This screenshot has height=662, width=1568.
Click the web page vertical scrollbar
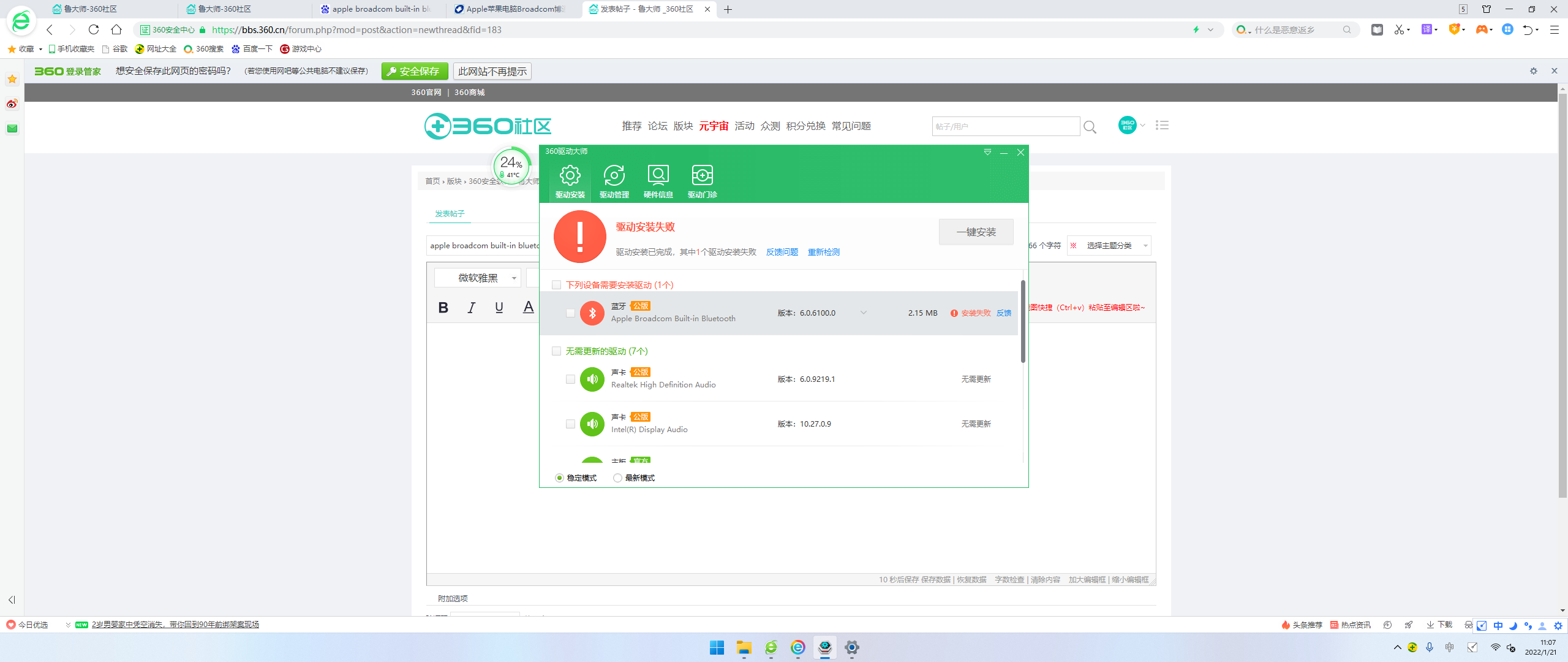click(x=1562, y=294)
